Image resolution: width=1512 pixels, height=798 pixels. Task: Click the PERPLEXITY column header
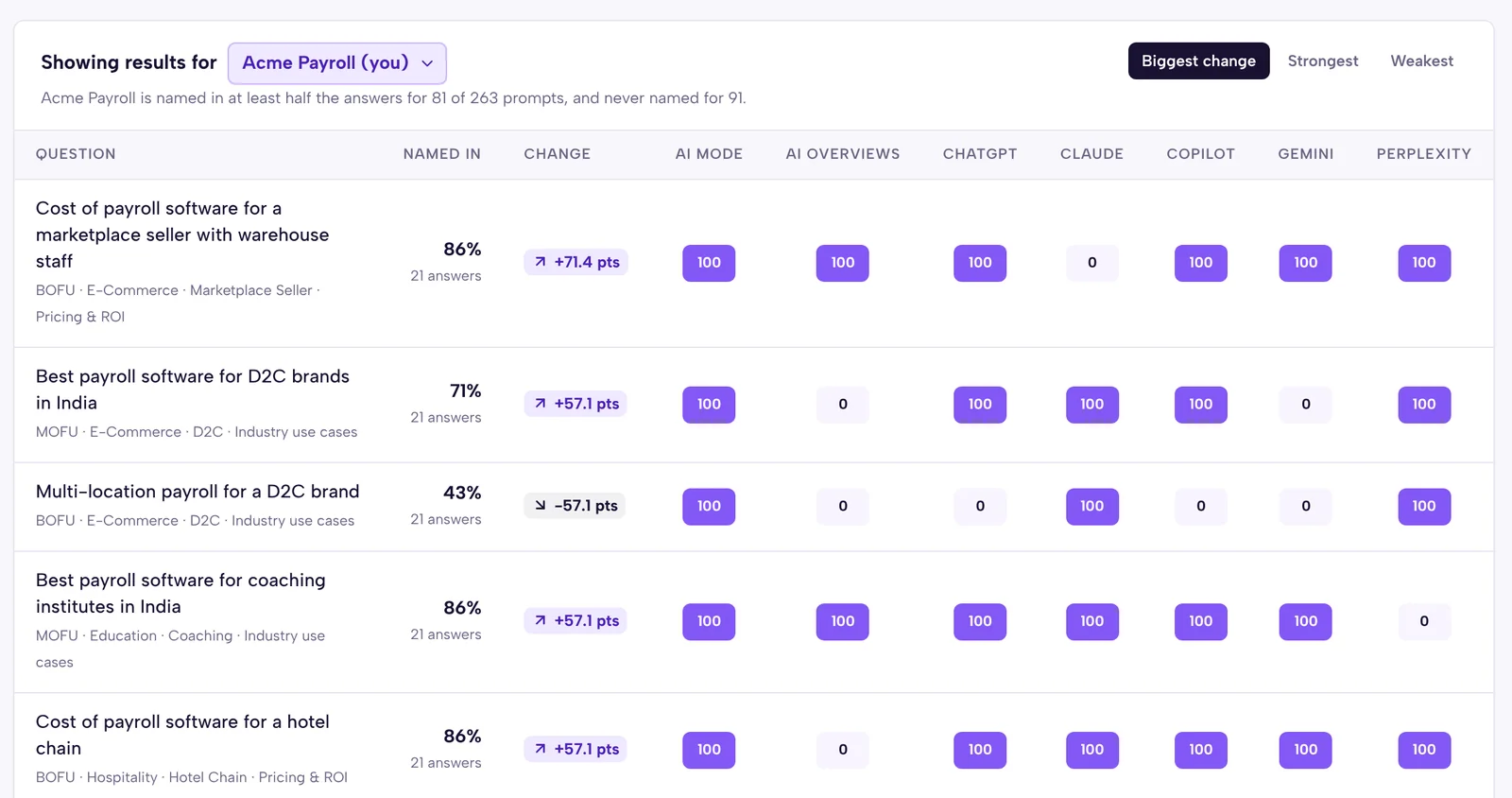[x=1423, y=154]
